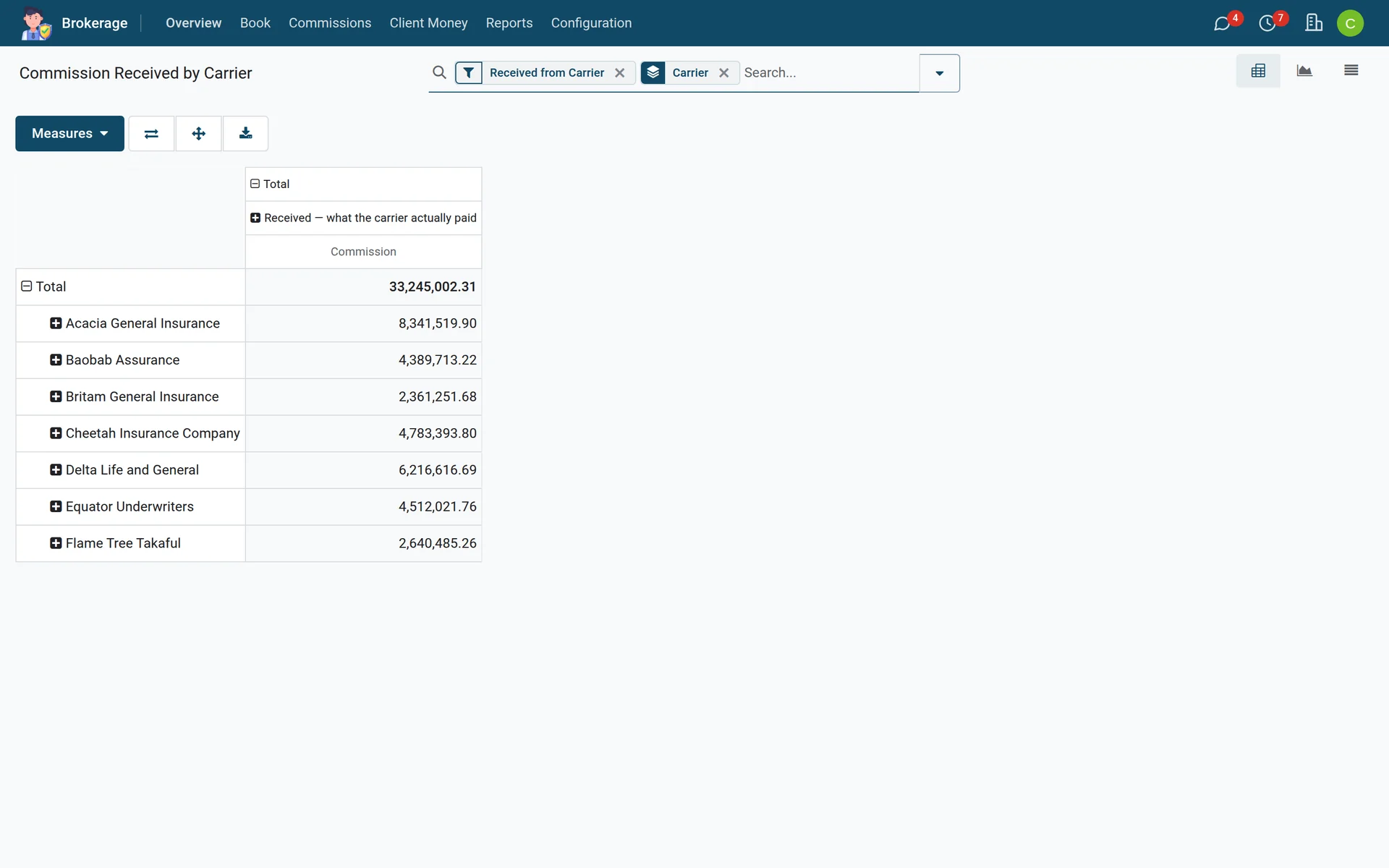Open the user avatar menu
Viewport: 1389px width, 868px height.
[x=1350, y=23]
